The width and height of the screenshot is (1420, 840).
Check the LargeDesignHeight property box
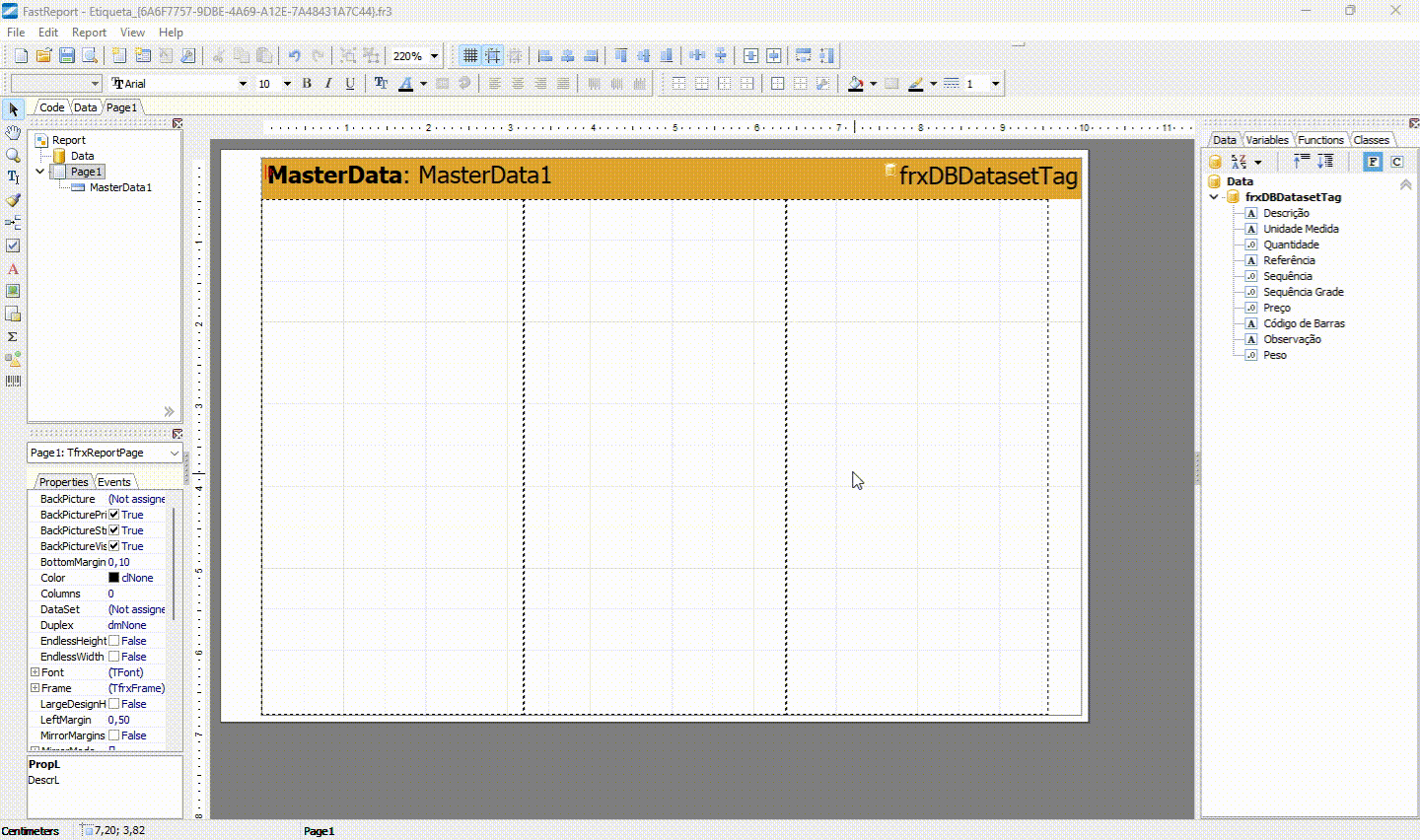pyautogui.click(x=114, y=704)
